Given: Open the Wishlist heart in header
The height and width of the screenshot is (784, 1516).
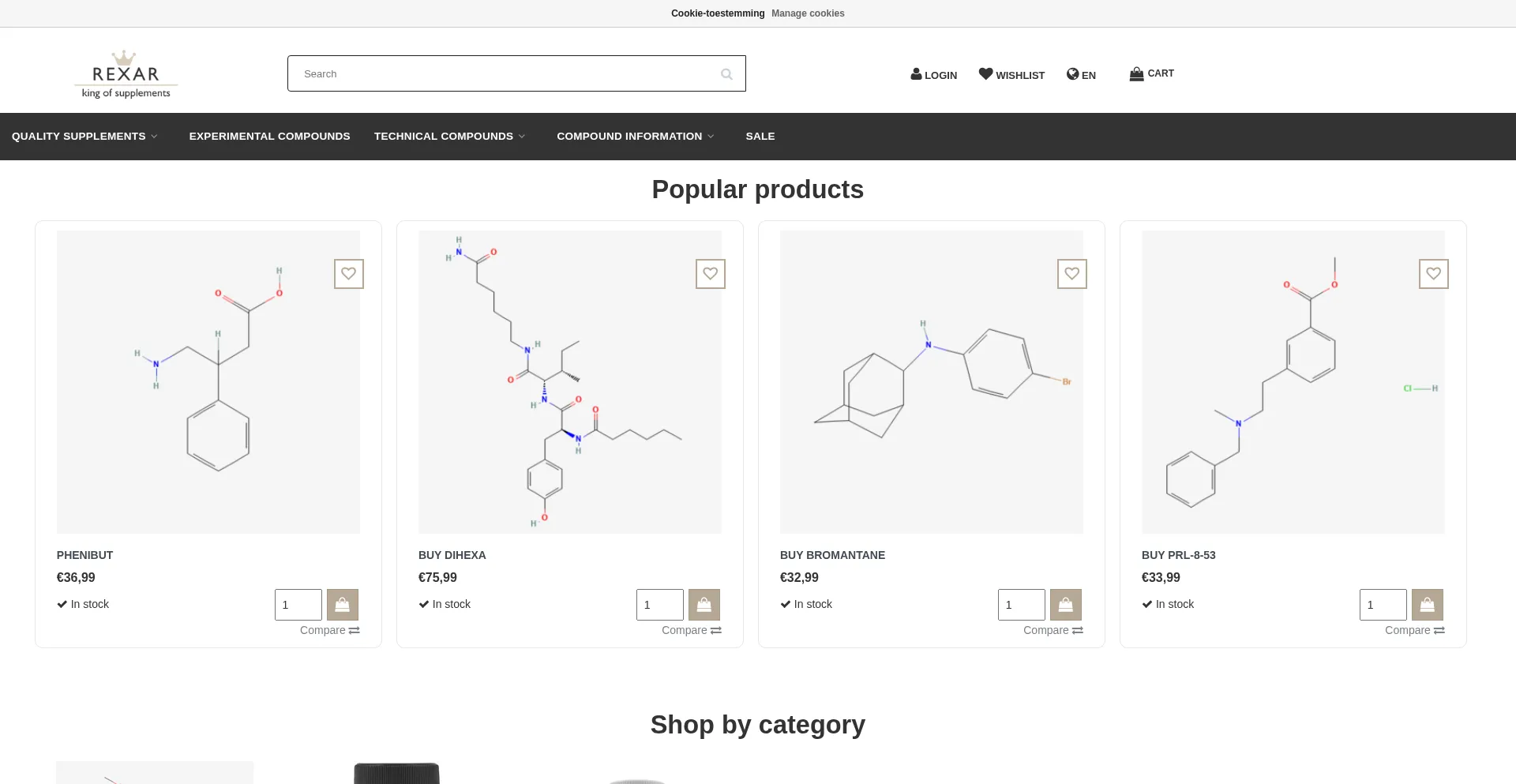Looking at the screenshot, I should [985, 74].
